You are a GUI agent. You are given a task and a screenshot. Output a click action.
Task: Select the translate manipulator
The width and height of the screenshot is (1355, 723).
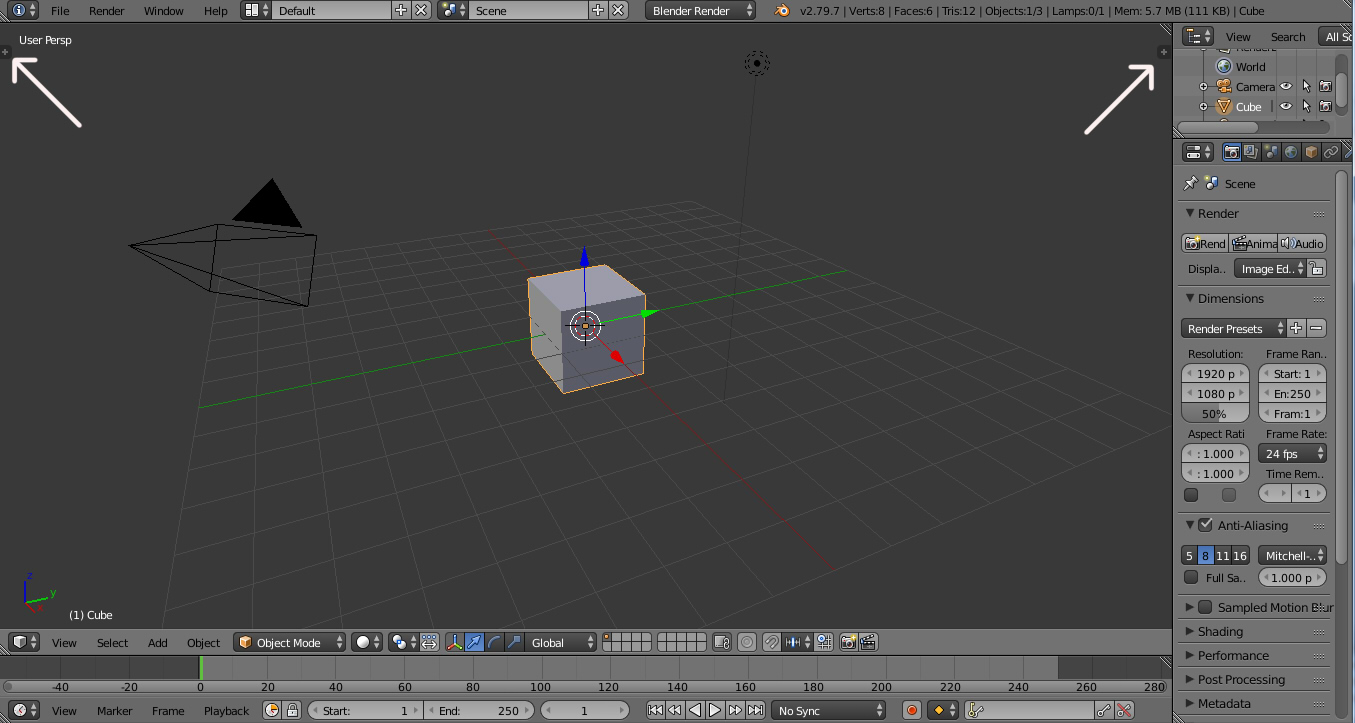click(x=475, y=642)
